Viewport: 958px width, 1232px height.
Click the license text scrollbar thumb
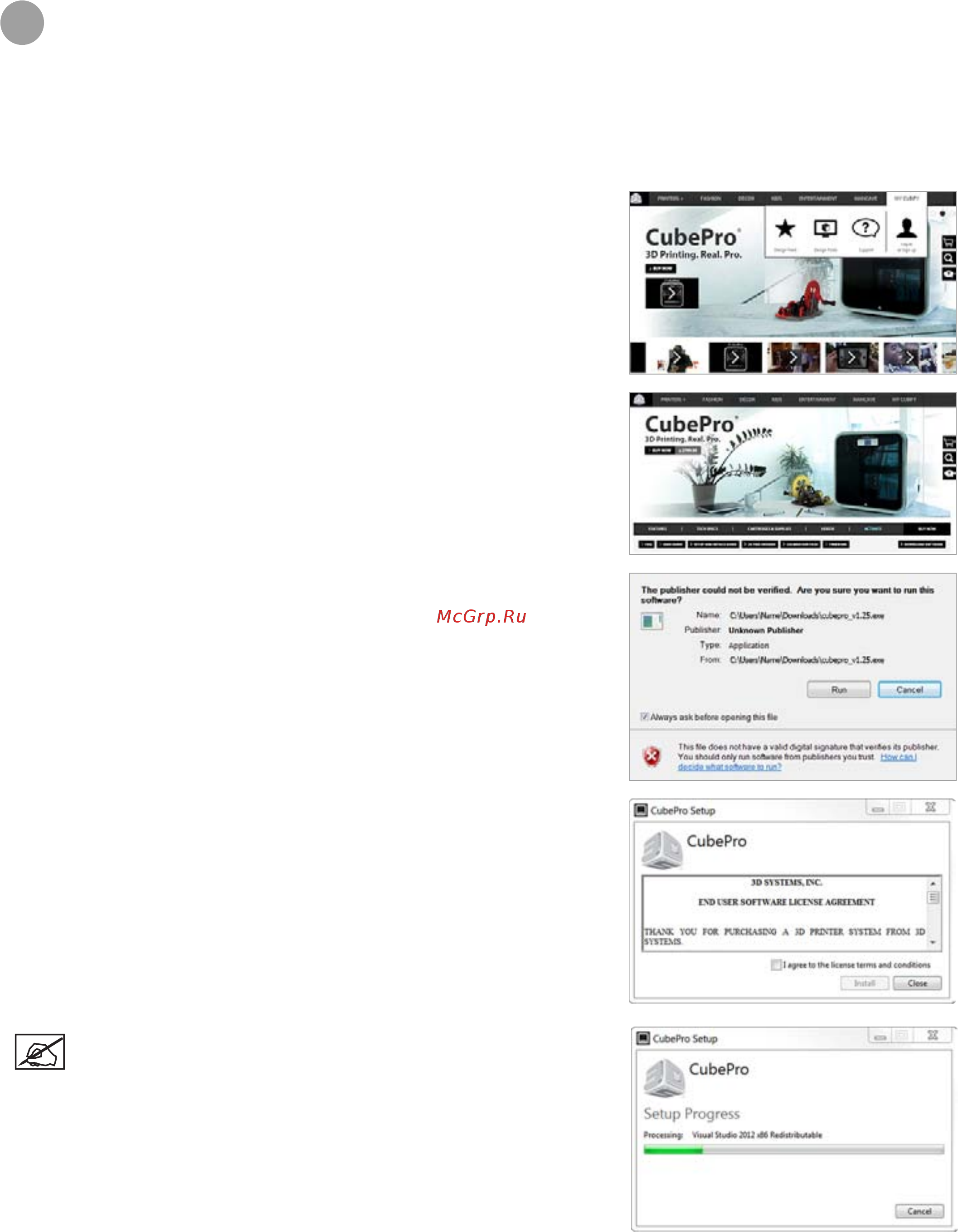933,897
